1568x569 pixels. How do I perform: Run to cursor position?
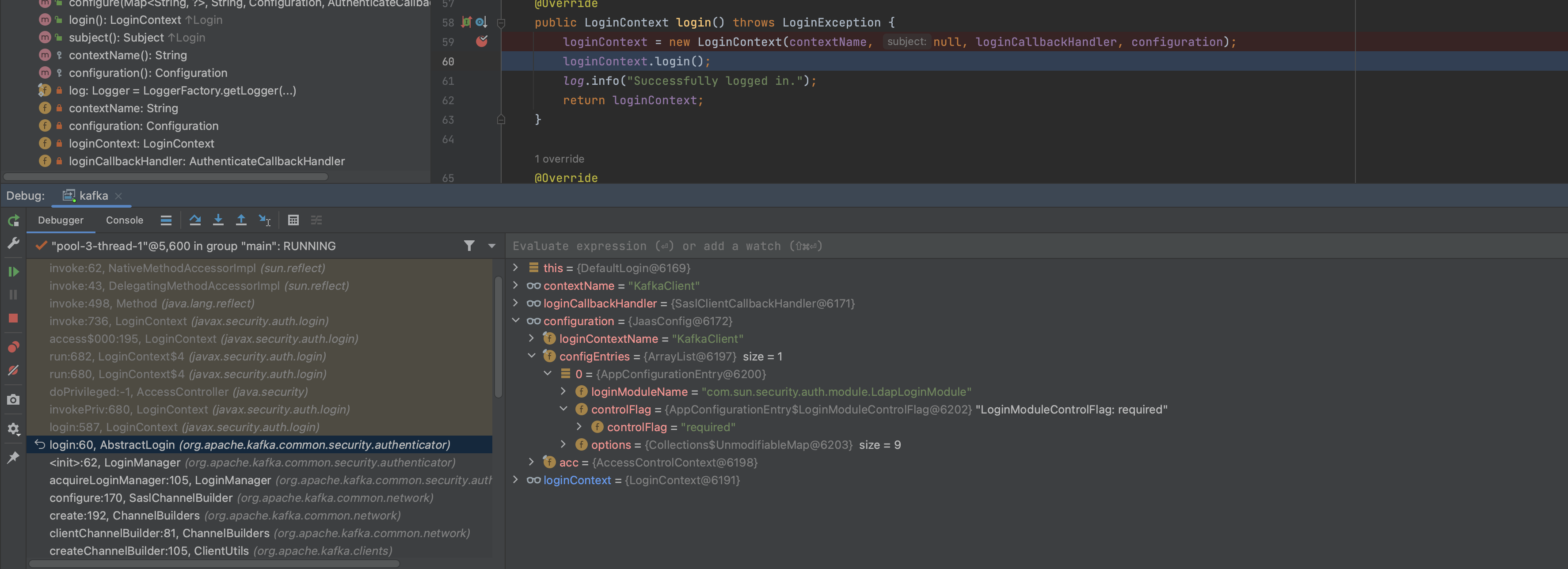coord(264,220)
